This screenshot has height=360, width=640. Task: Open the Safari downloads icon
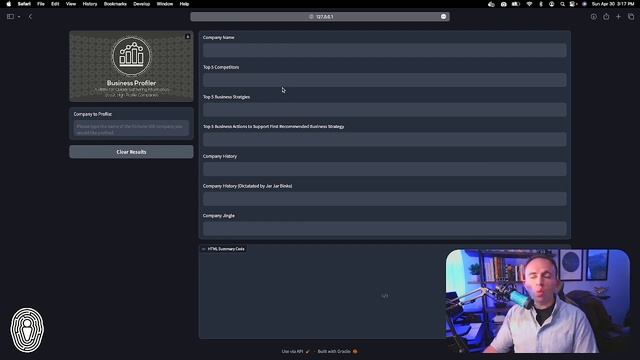coord(593,17)
